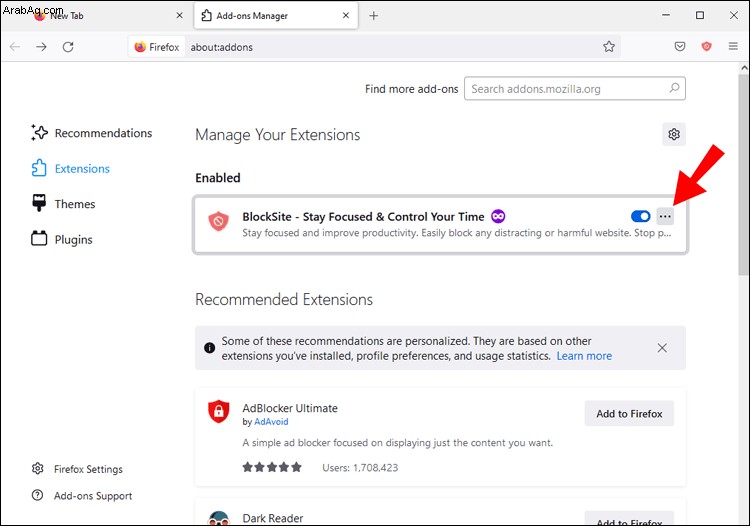
Task: Dismiss the personalized recommendations notice
Action: 662,348
